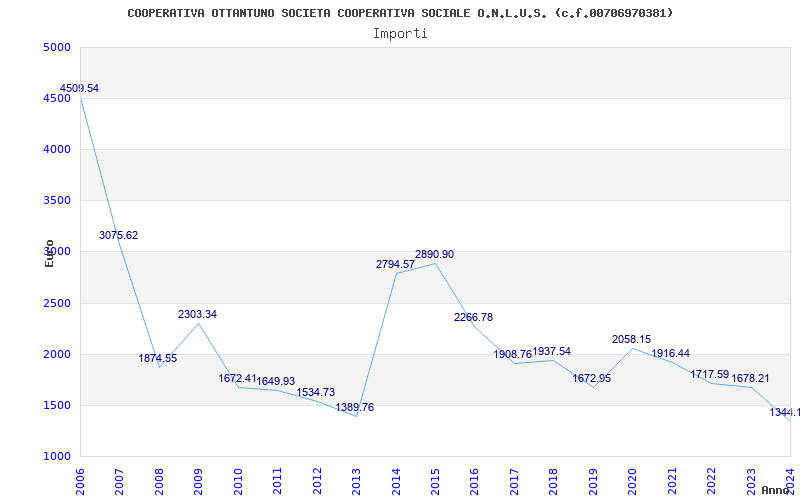800x500 pixels.
Task: Click the 2006 year on the x-axis
Action: click(x=80, y=480)
